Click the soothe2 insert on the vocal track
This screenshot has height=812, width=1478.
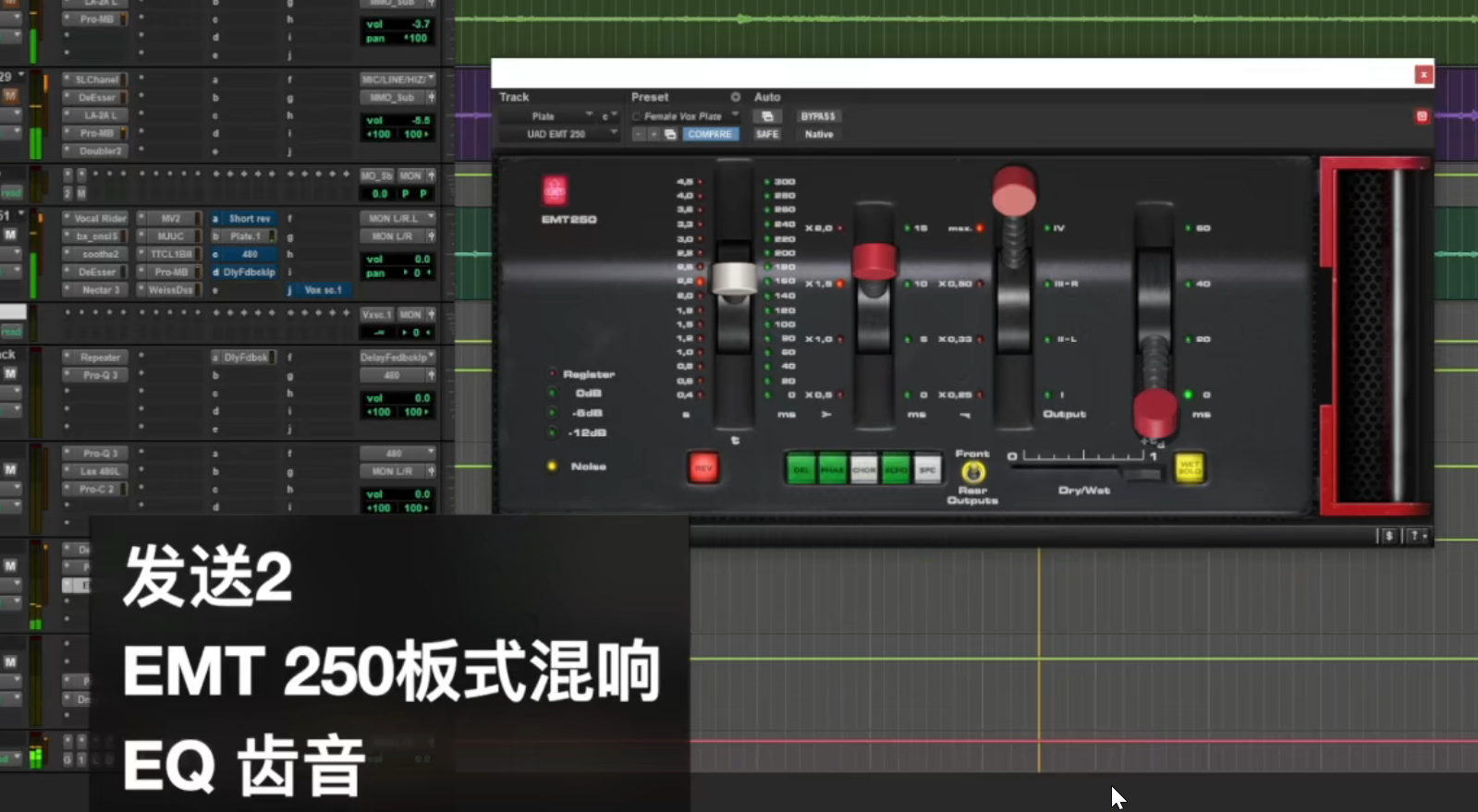tap(100, 254)
